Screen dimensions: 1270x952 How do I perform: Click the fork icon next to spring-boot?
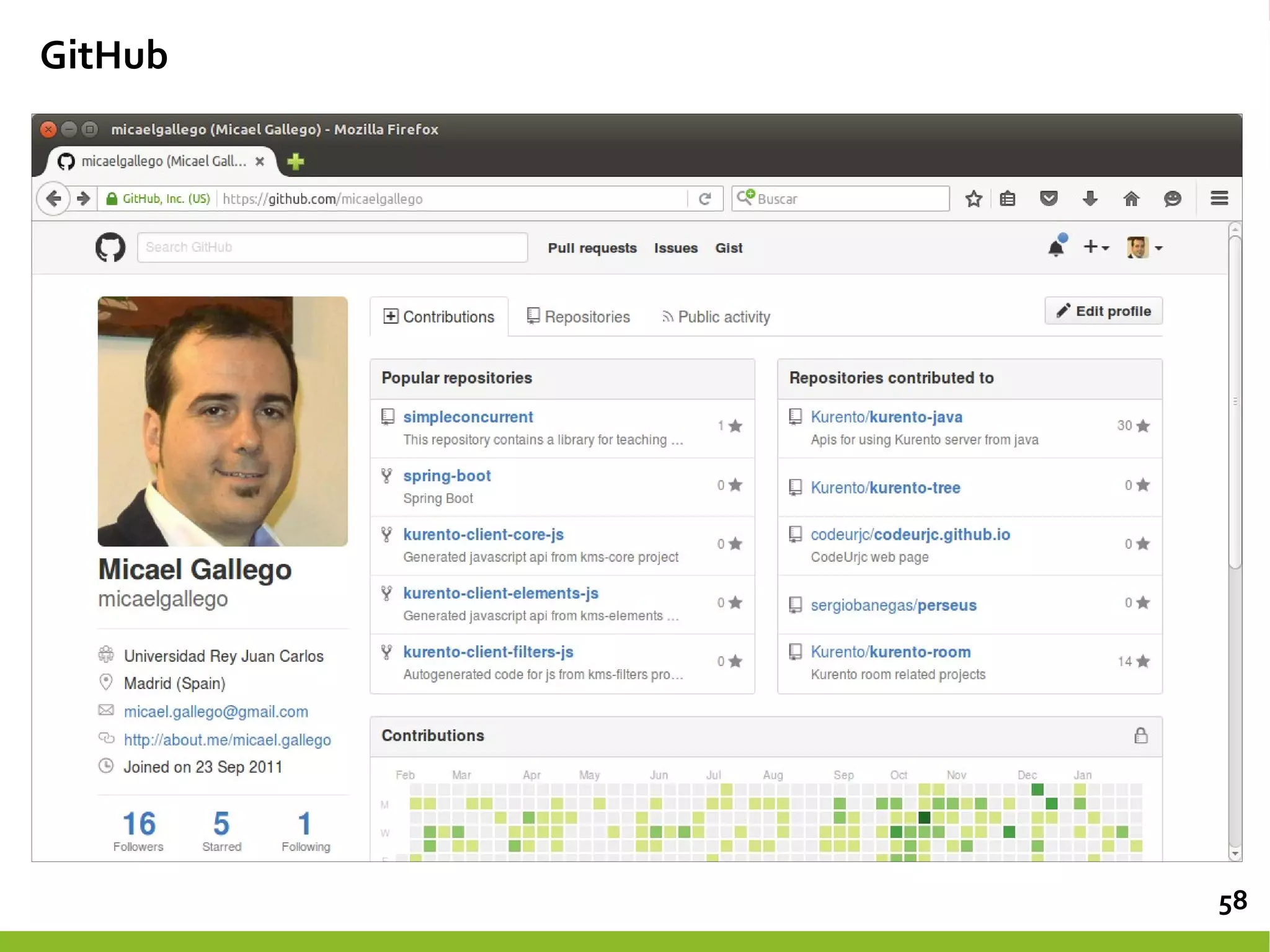tap(387, 476)
